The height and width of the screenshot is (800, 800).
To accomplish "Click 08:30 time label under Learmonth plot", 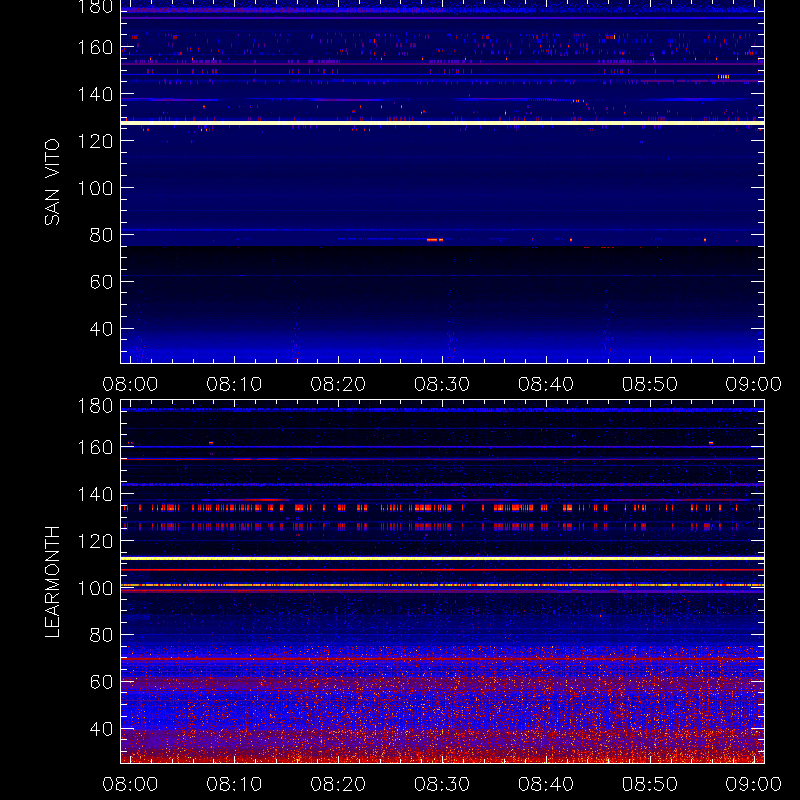I will (442, 784).
